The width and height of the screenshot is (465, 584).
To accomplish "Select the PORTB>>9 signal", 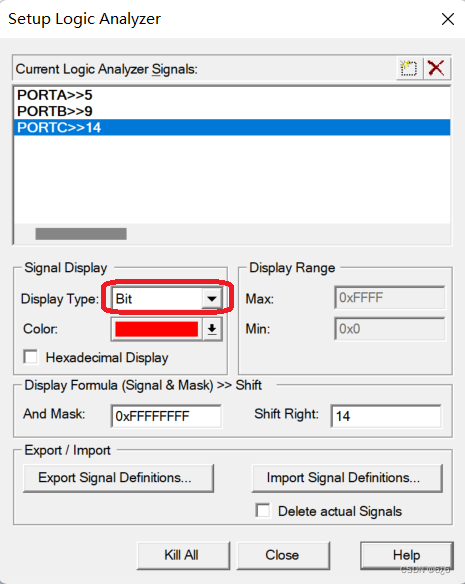I will tap(232, 111).
